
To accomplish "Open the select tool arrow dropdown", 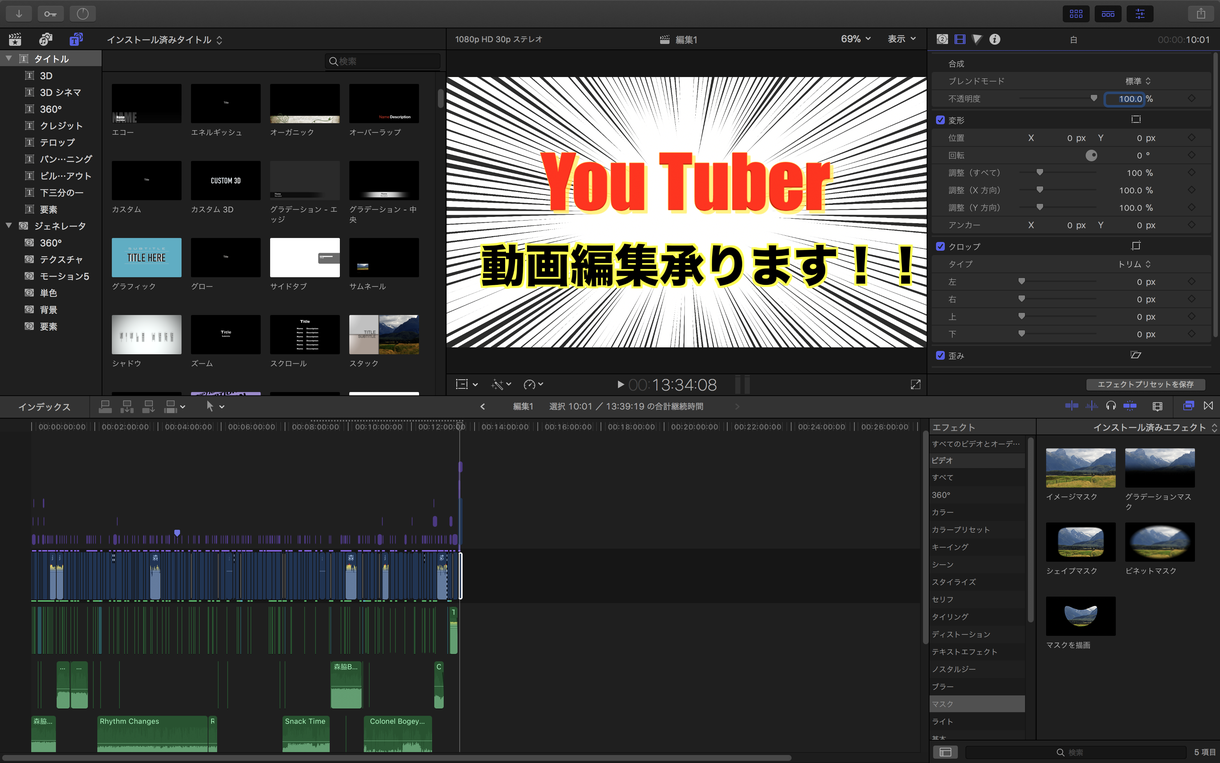I will (215, 407).
